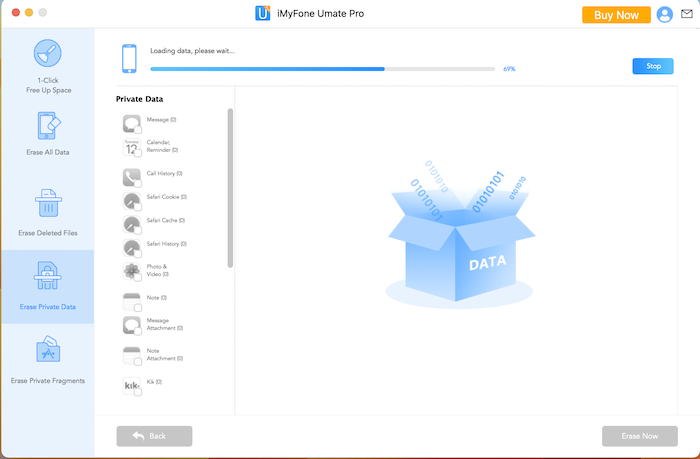Click the Buy Now button
Image resolution: width=700 pixels, height=459 pixels.
[616, 15]
